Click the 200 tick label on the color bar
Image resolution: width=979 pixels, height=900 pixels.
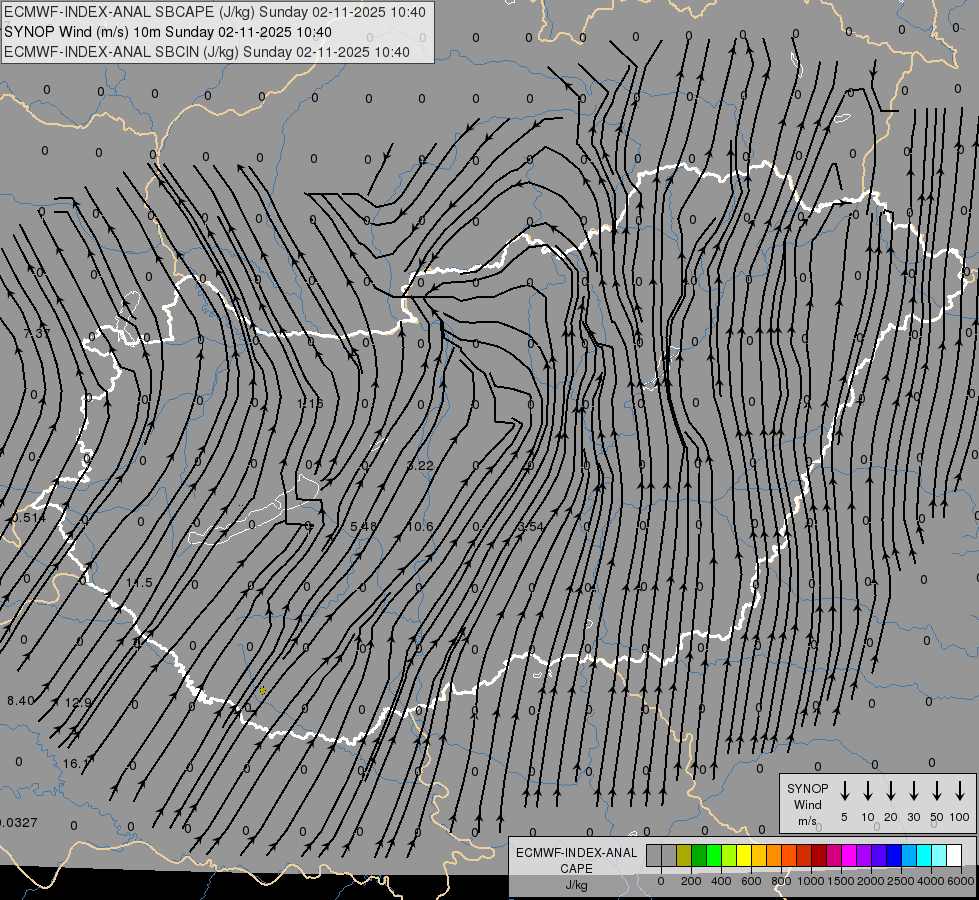(x=691, y=881)
